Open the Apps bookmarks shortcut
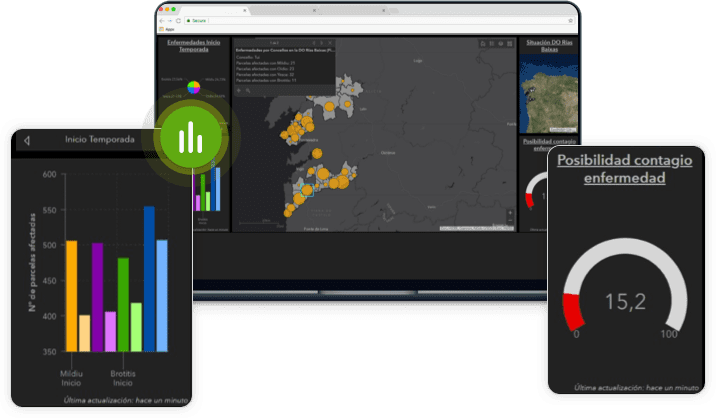Viewport: 716px width, 418px height. click(x=167, y=29)
